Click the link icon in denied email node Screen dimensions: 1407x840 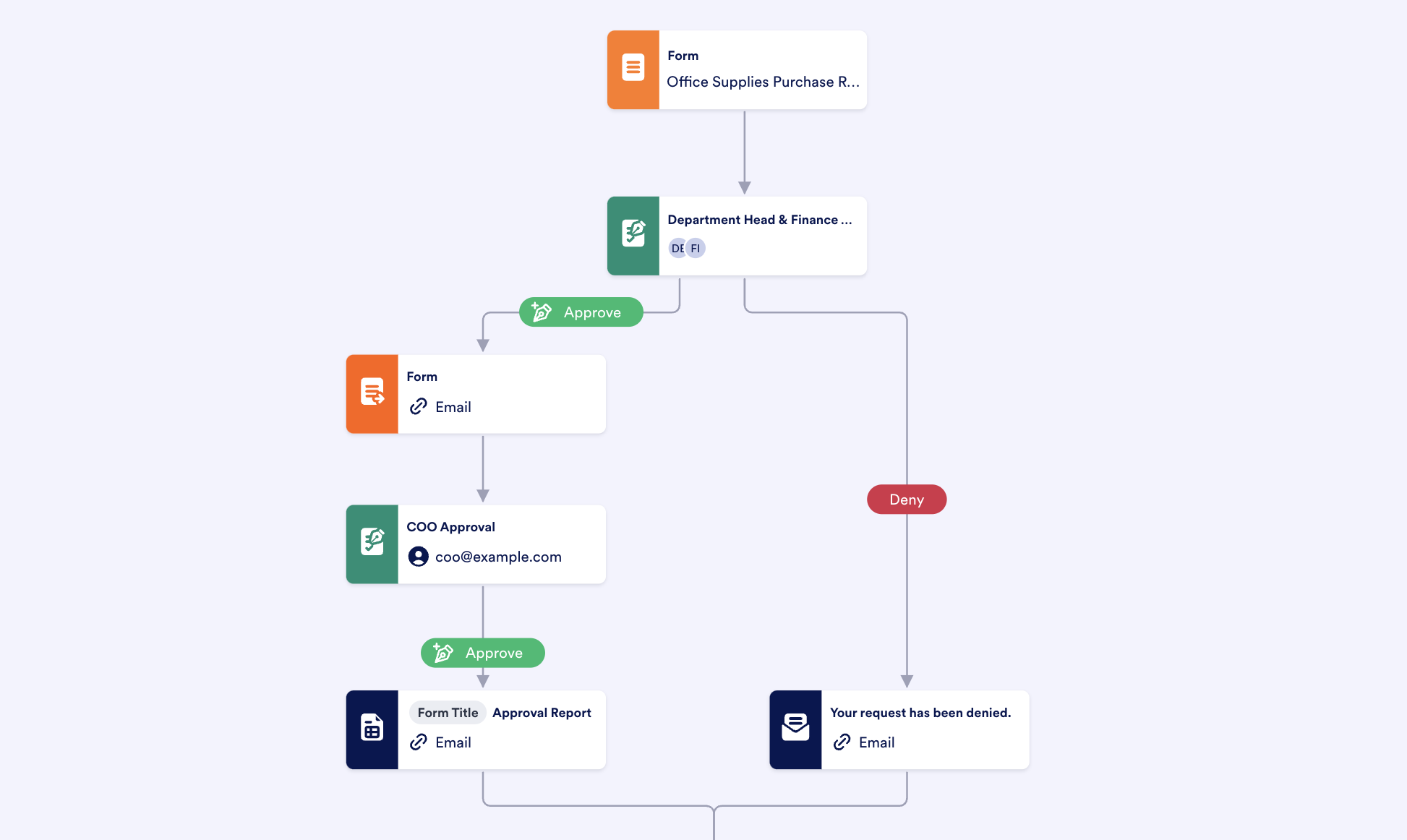coord(842,742)
